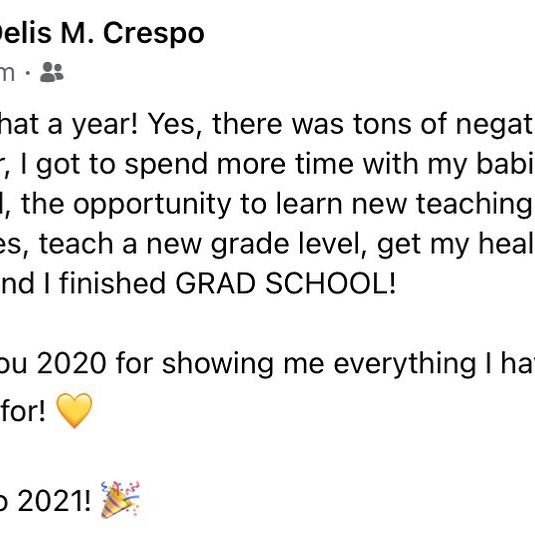Click the text 'teach a new grade level'
The width and height of the screenshot is (535, 535).
[203, 244]
